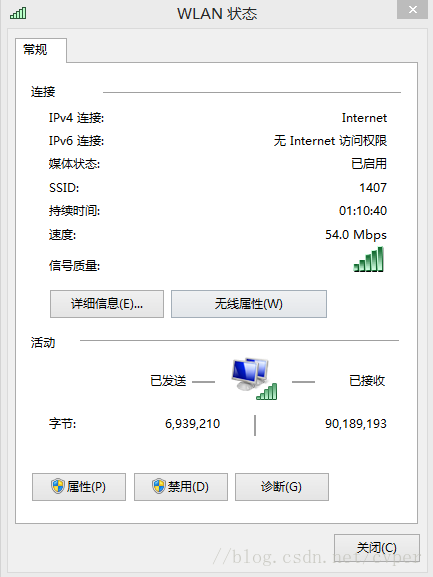Close the WLAN 状态 dialog with X
This screenshot has height=577, width=433.
point(412,10)
